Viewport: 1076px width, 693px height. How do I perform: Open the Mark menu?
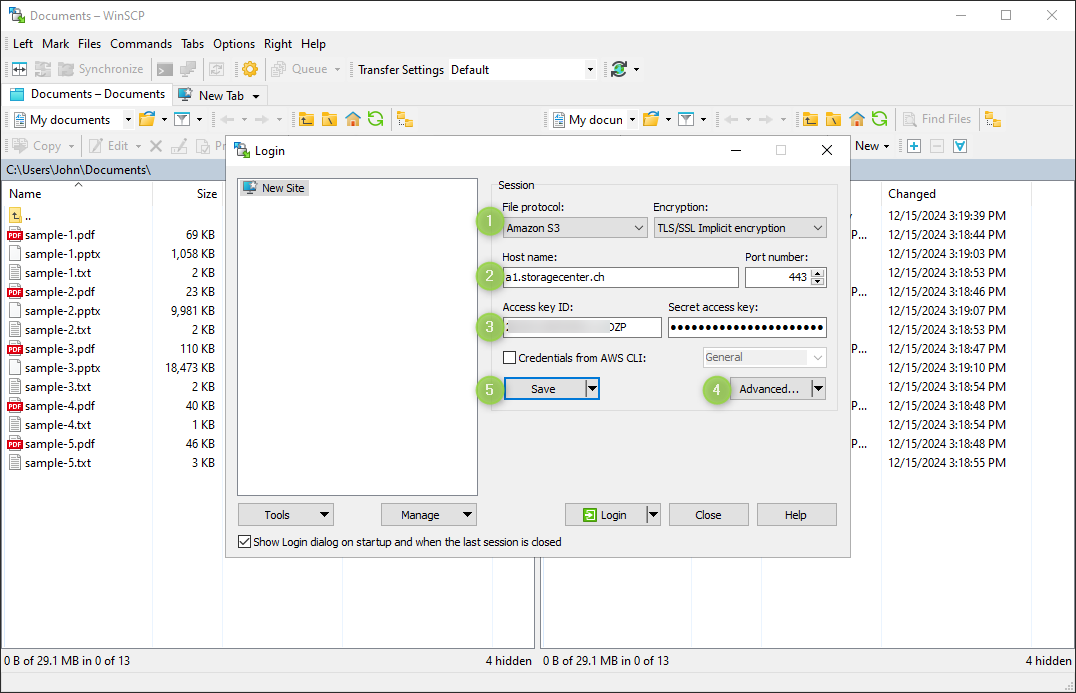(56, 44)
